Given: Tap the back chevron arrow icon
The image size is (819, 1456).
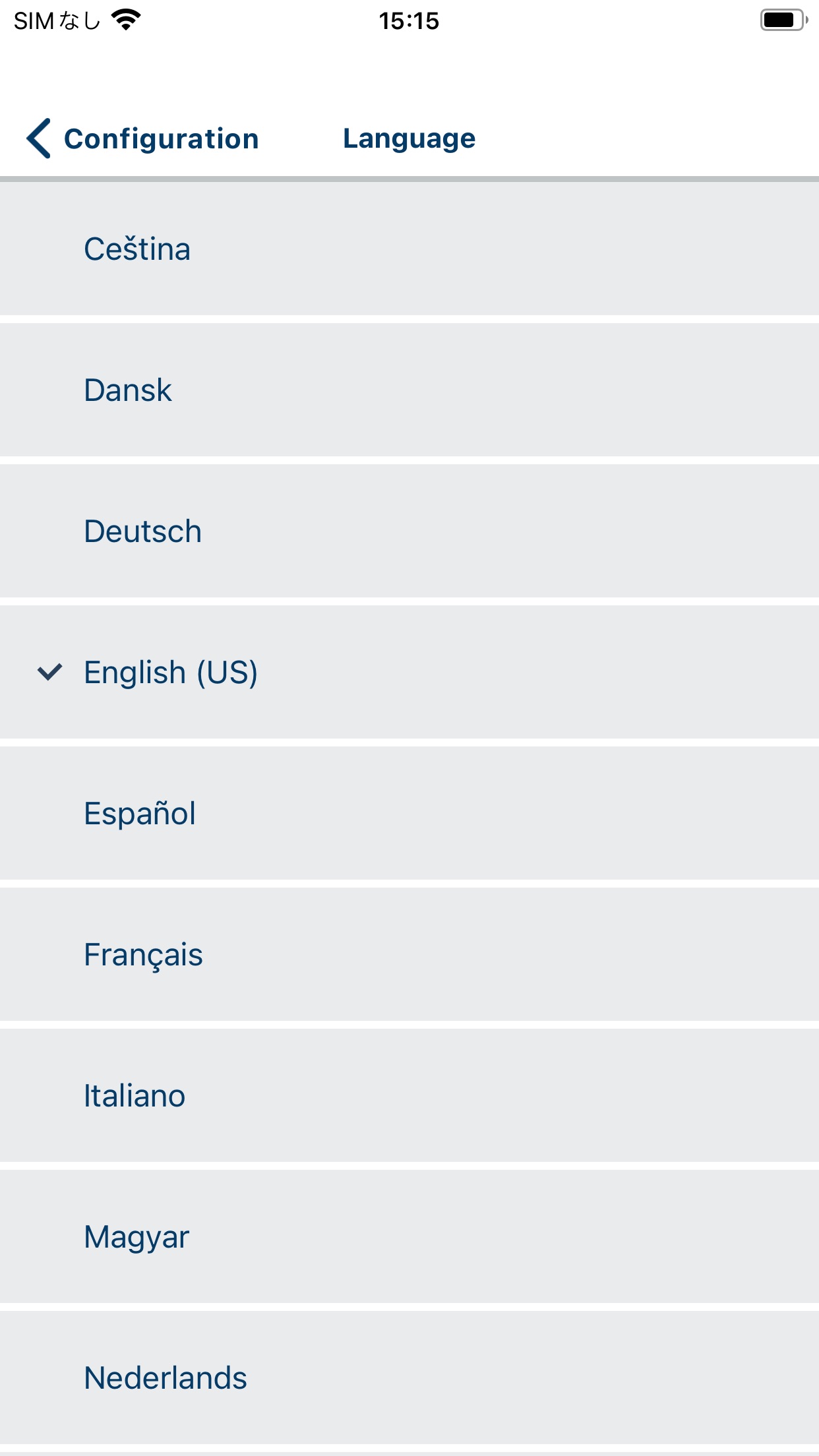Looking at the screenshot, I should [x=39, y=138].
